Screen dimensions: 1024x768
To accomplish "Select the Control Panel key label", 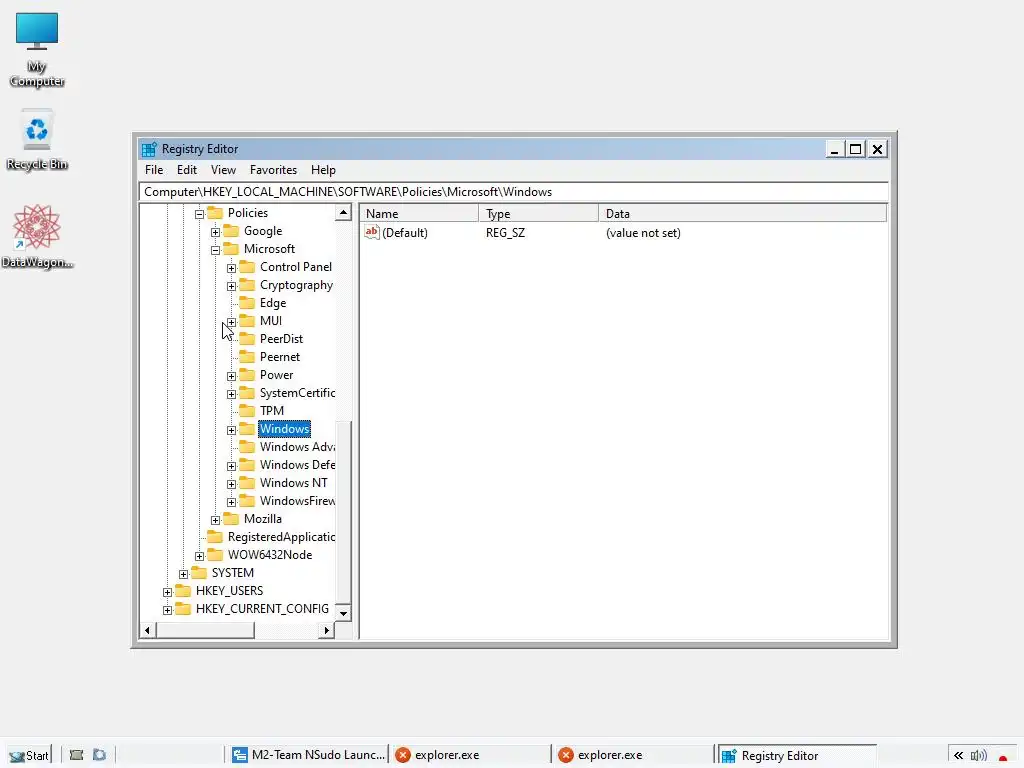I will (x=296, y=266).
